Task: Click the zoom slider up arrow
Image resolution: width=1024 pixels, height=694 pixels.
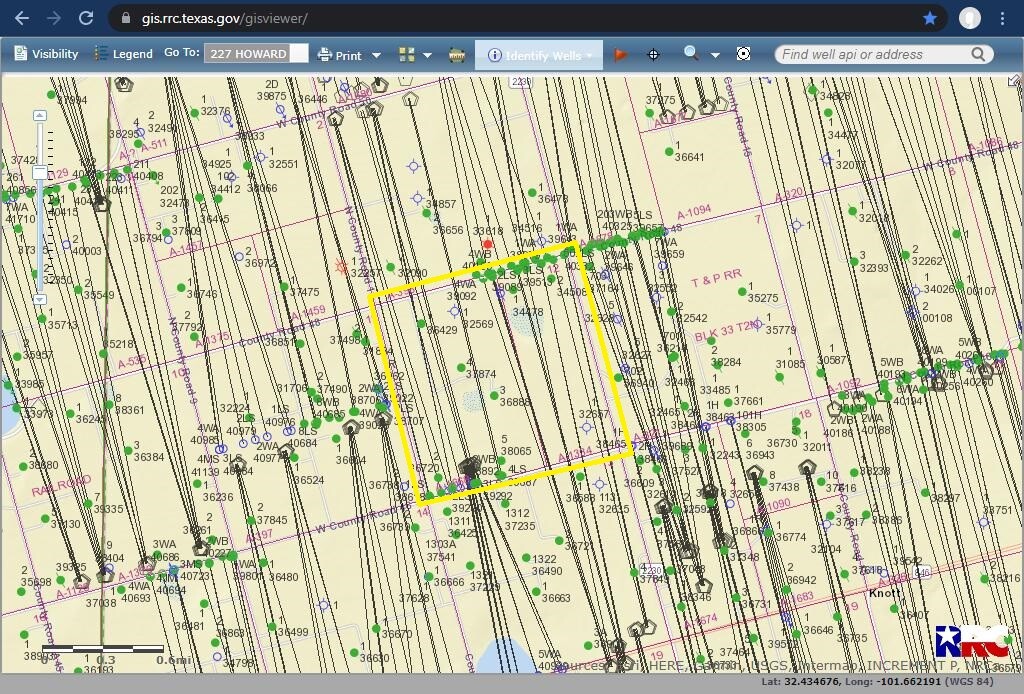Action: 40,117
